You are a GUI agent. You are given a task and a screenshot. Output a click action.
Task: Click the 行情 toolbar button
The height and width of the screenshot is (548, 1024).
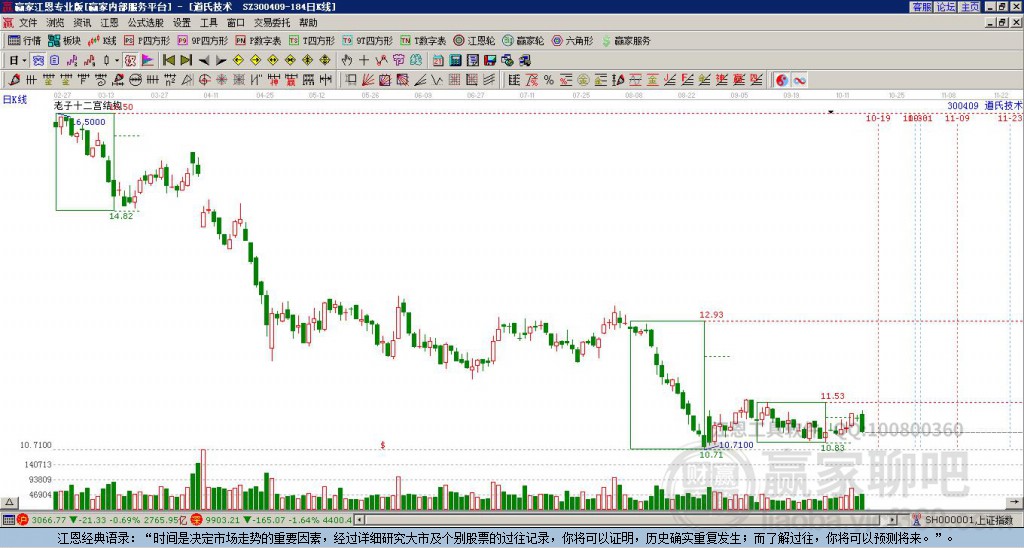tap(25, 40)
